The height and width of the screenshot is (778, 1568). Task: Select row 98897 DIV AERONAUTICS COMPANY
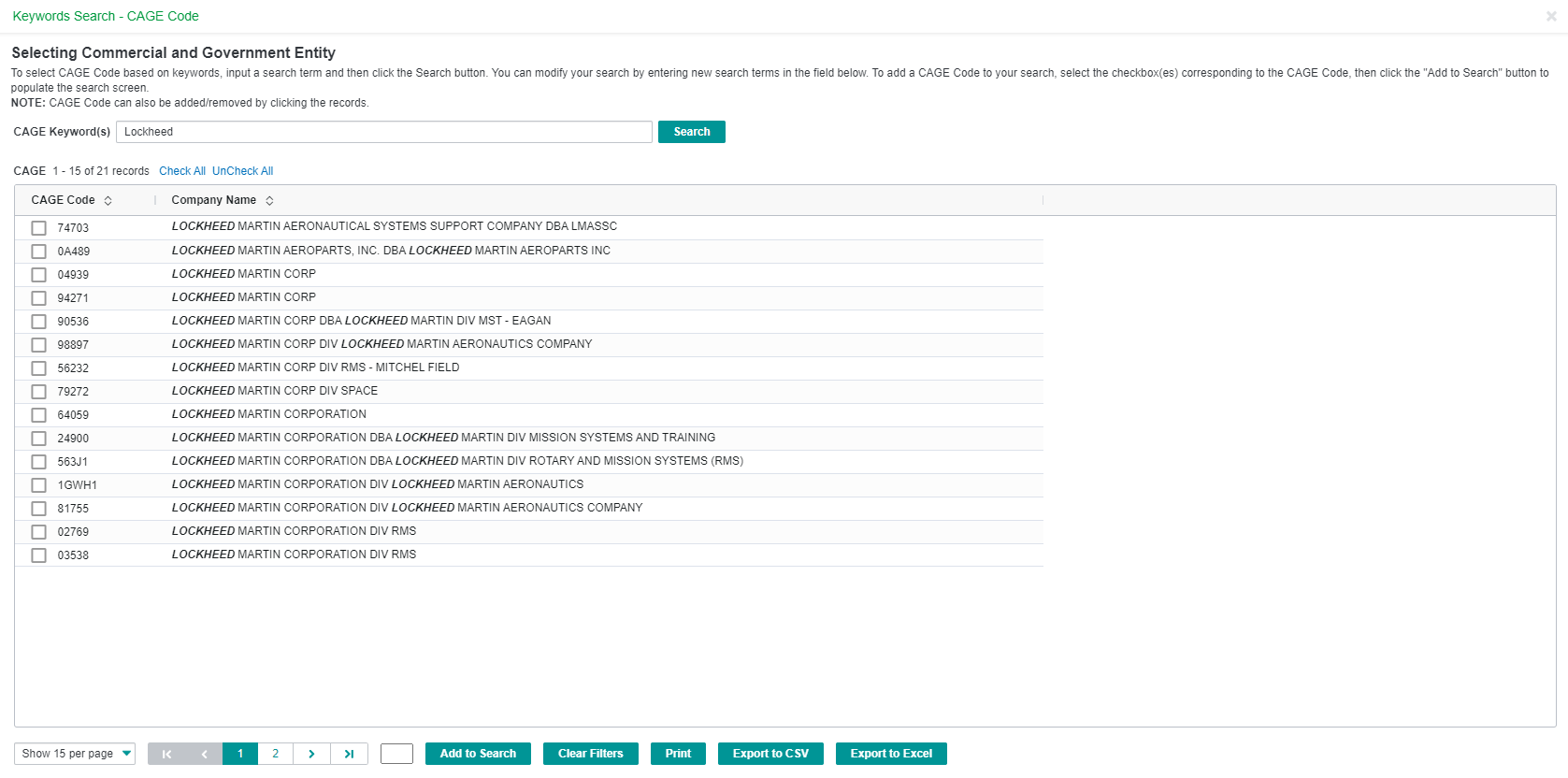click(x=529, y=345)
